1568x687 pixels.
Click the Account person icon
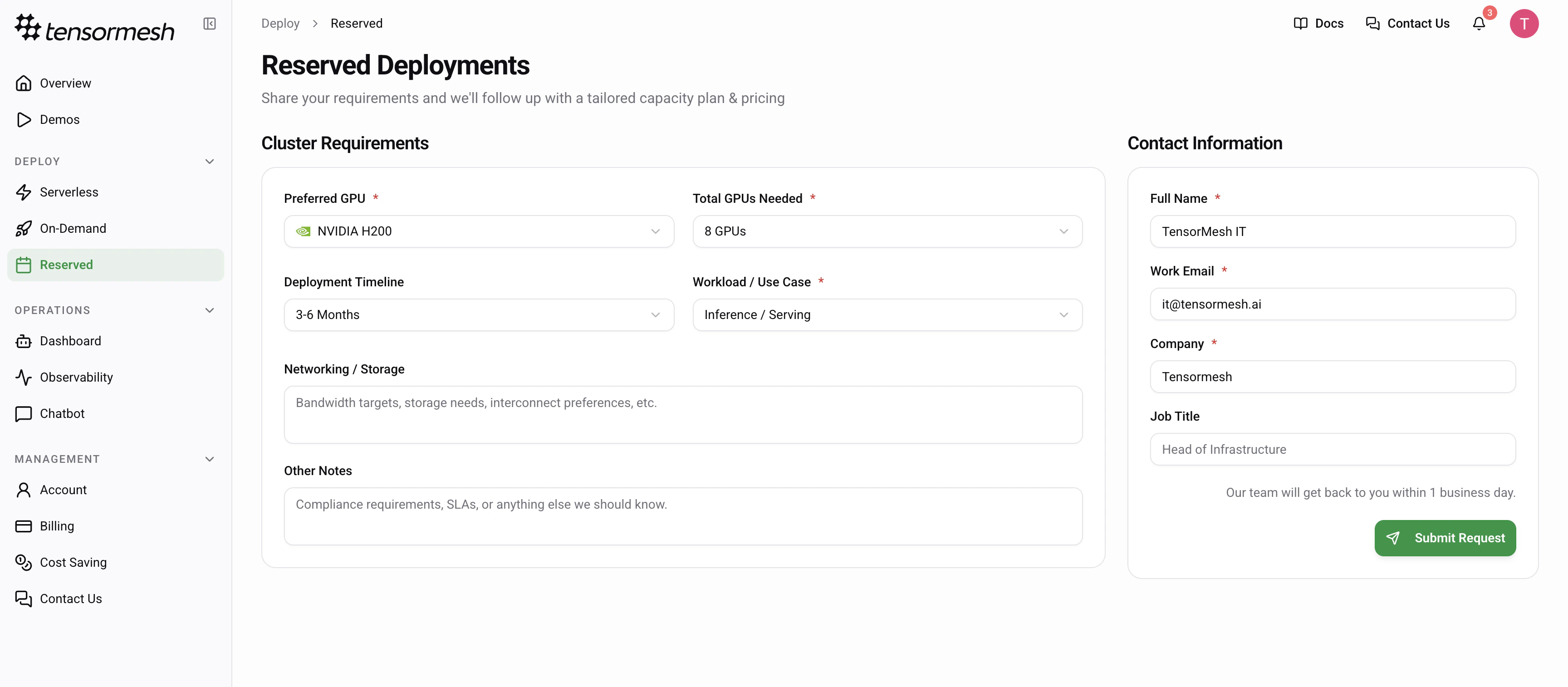point(23,490)
